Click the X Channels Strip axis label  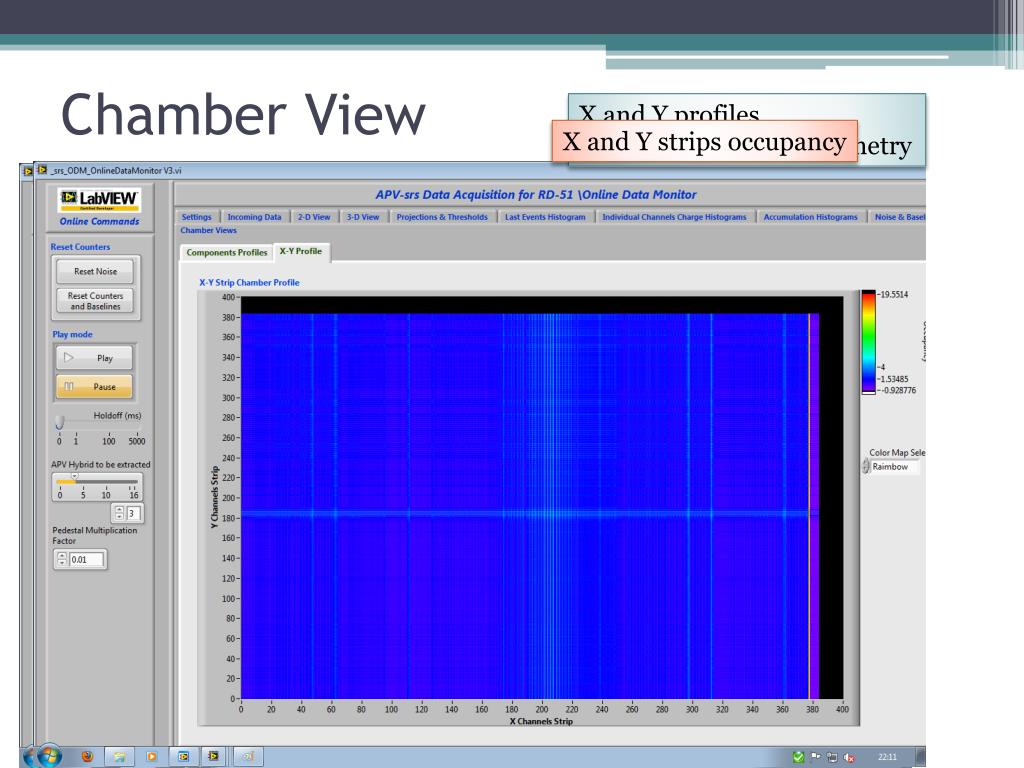click(541, 722)
